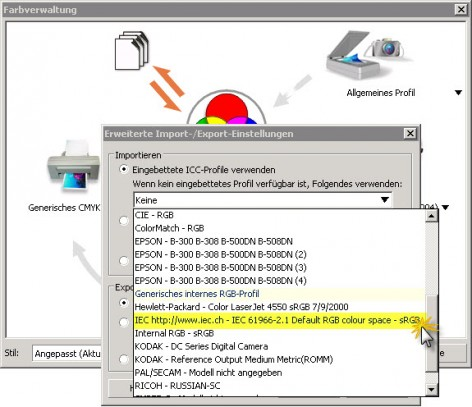The height and width of the screenshot is (407, 472).
Task: Open the Allgemeines Profil dropdown arrow
Action: pyautogui.click(x=458, y=92)
